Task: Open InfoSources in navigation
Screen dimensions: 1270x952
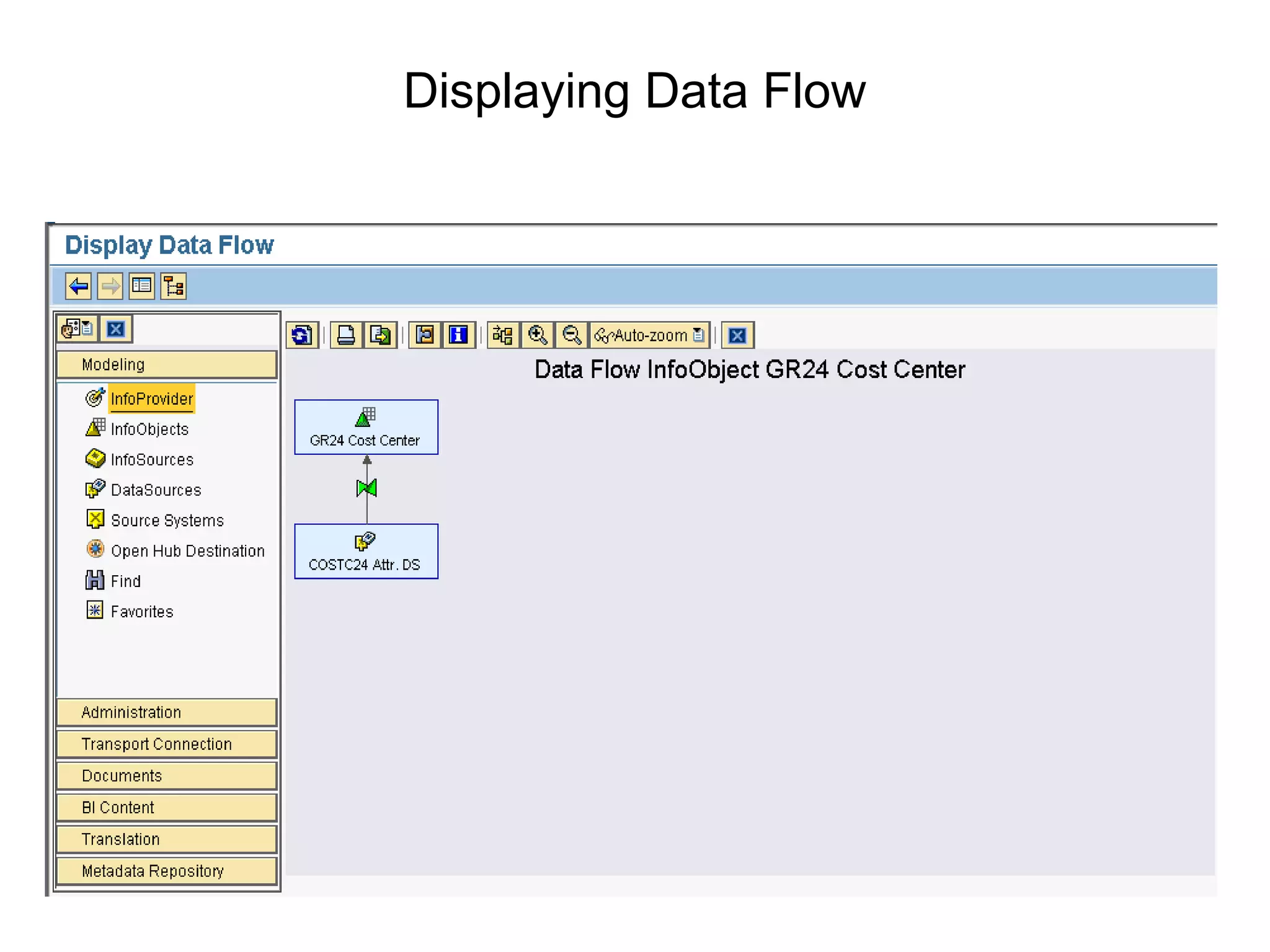Action: 152,459
